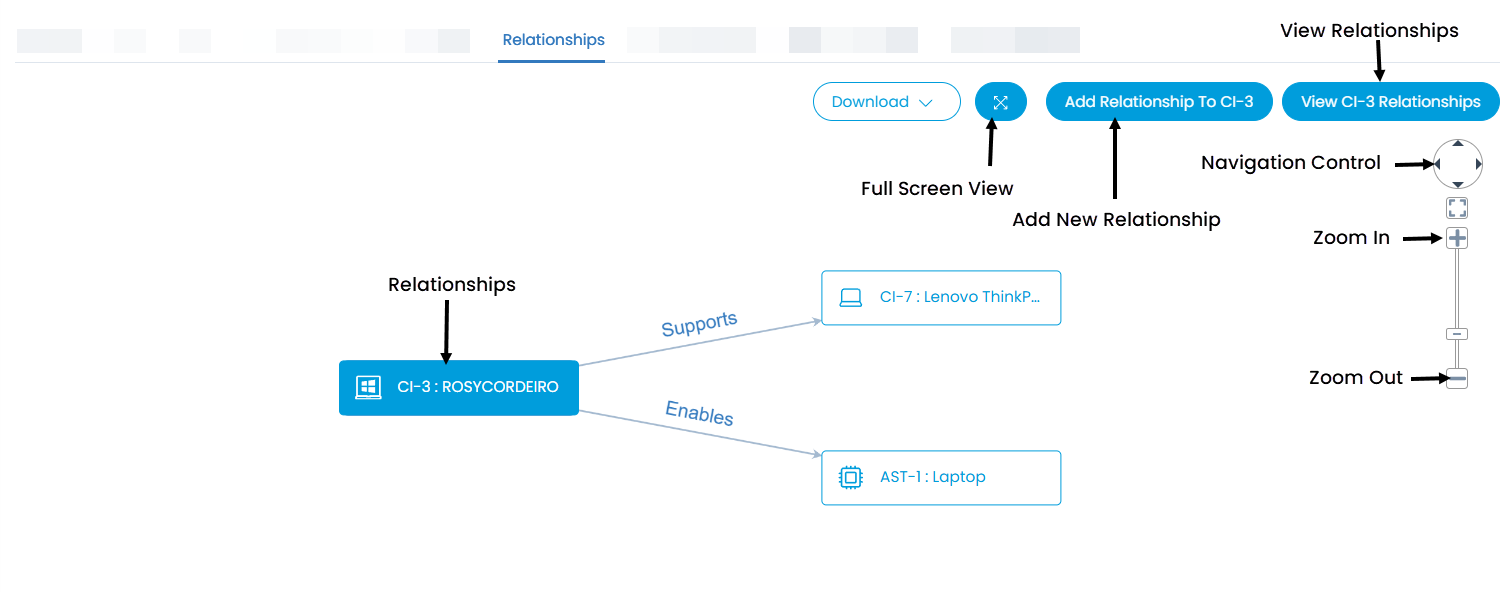This screenshot has height=592, width=1507.
Task: Open Full Screen View of the relationship map
Action: coord(1000,101)
